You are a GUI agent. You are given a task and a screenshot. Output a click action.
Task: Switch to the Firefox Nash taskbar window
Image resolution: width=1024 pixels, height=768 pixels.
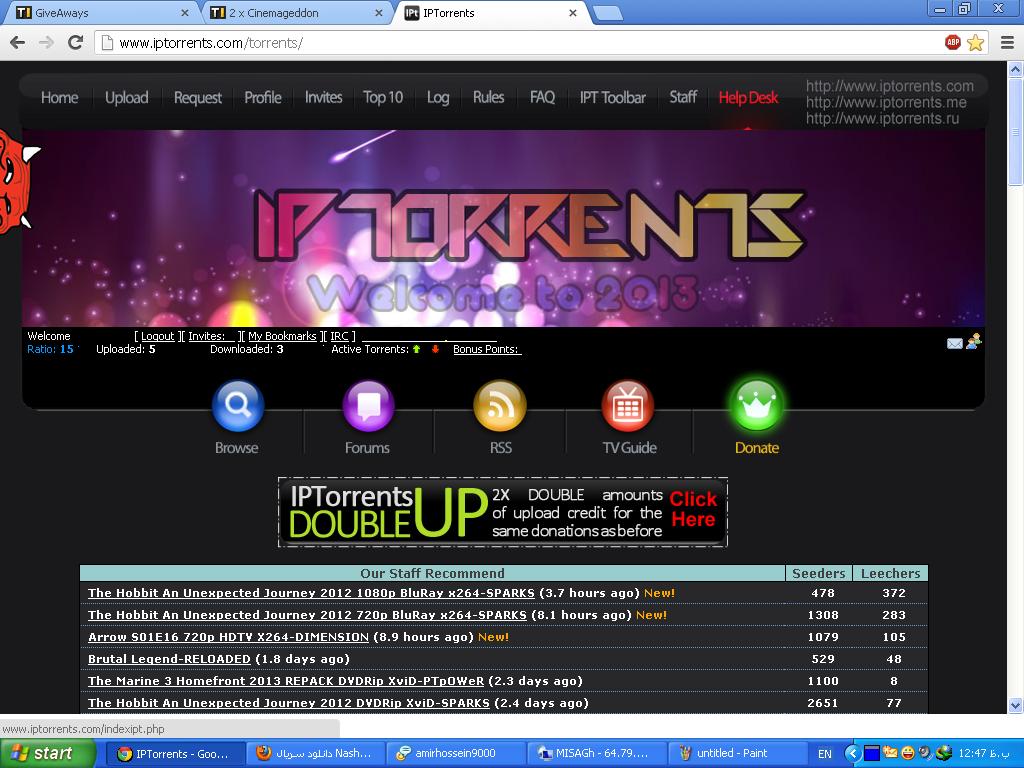click(x=315, y=754)
